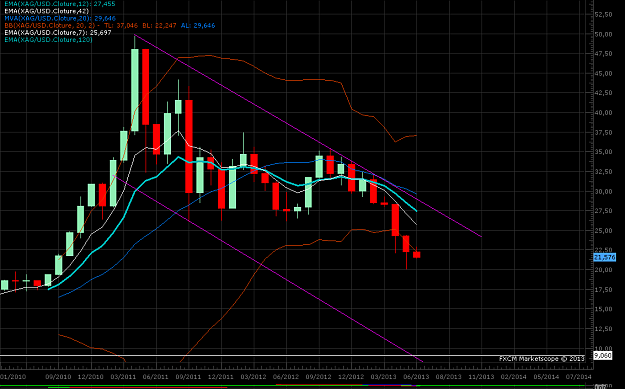
Task: Click the 02/2014 date axis label
Action: click(513, 377)
